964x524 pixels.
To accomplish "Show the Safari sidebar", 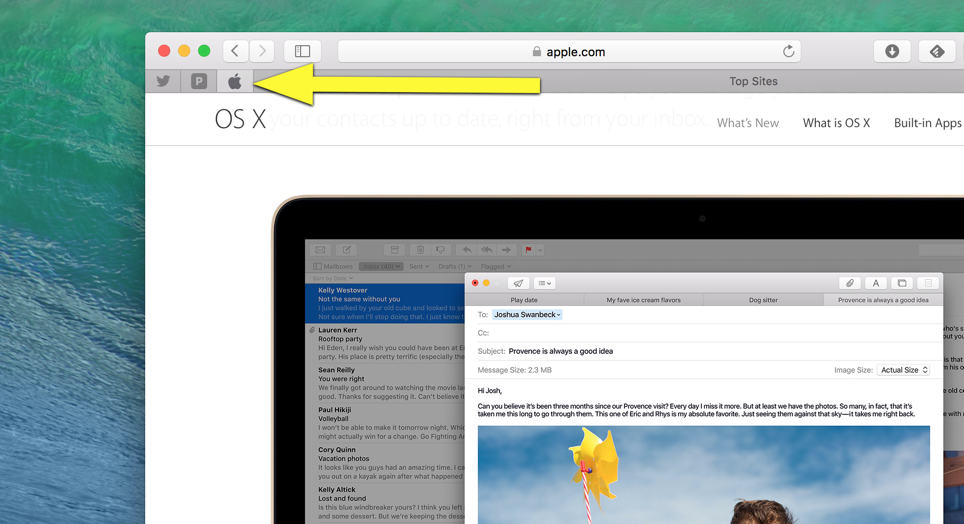I will pos(302,51).
